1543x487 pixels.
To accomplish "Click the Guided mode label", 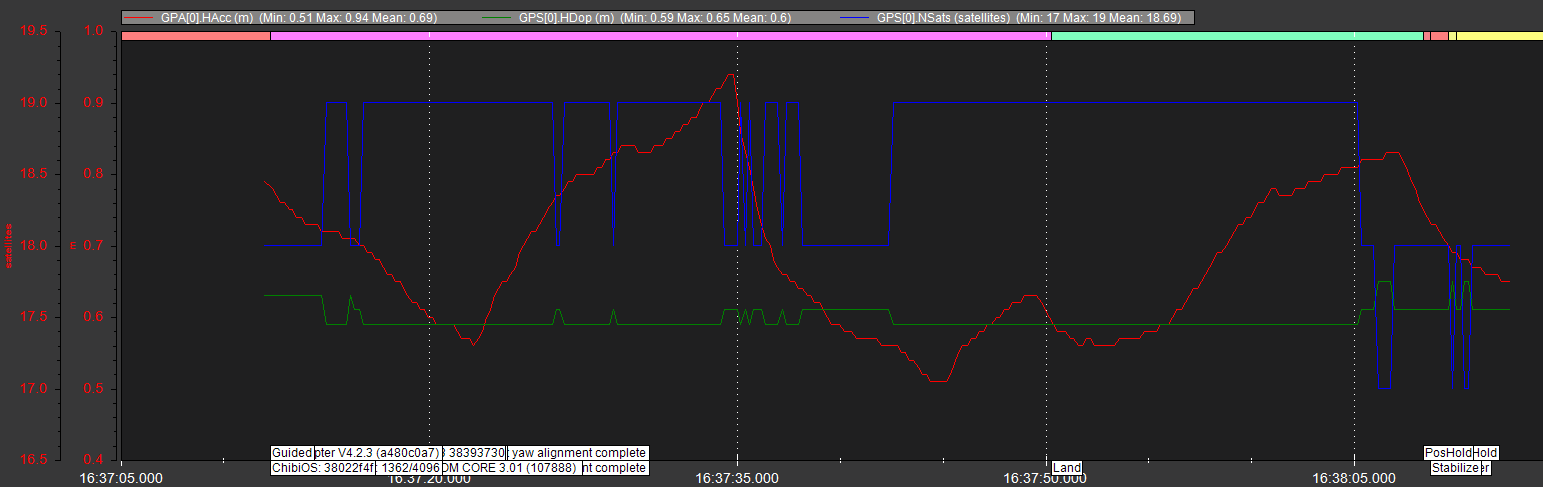I will click(292, 453).
